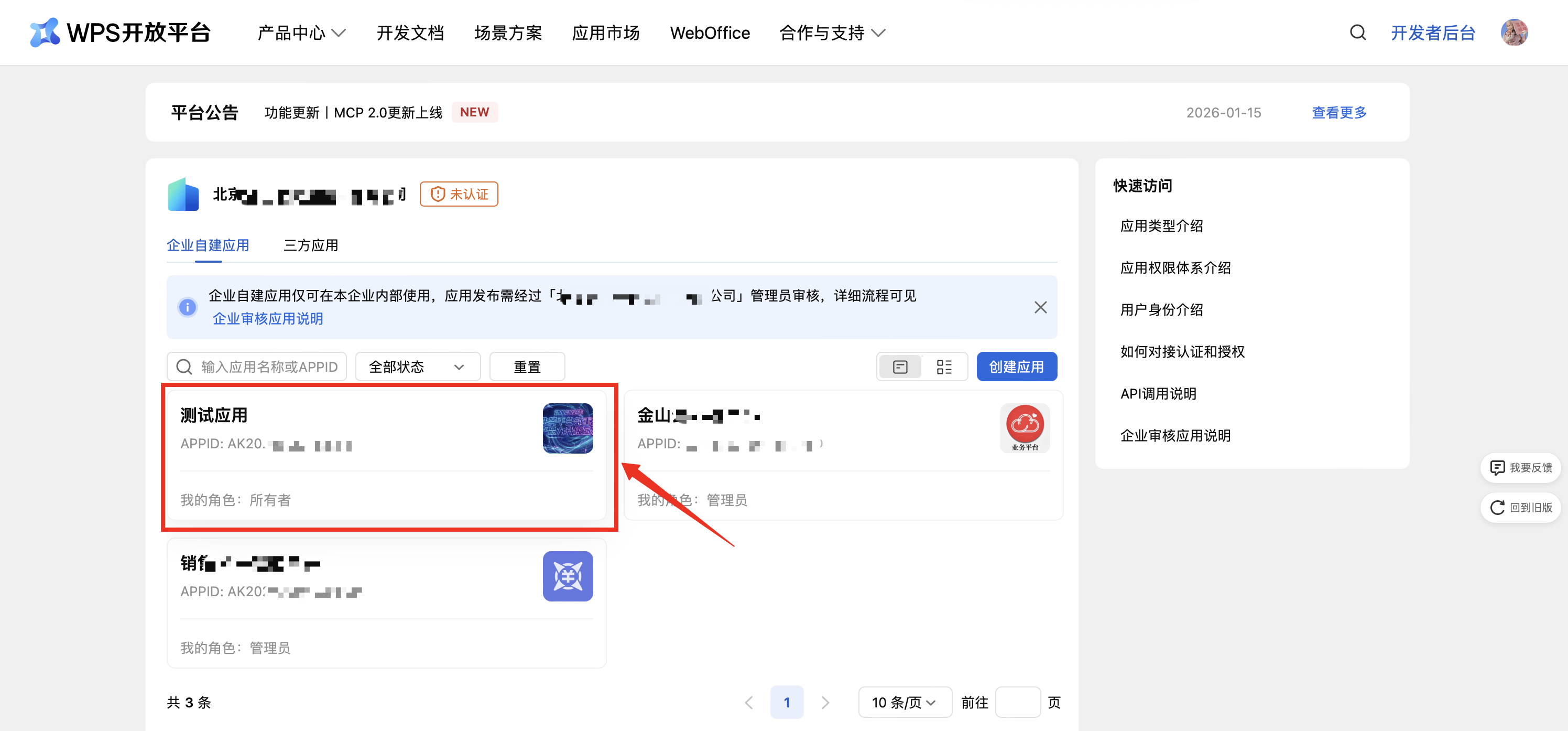Screen dimensions: 1568x731
Task: Click the 创建应用 button
Action: (1017, 367)
